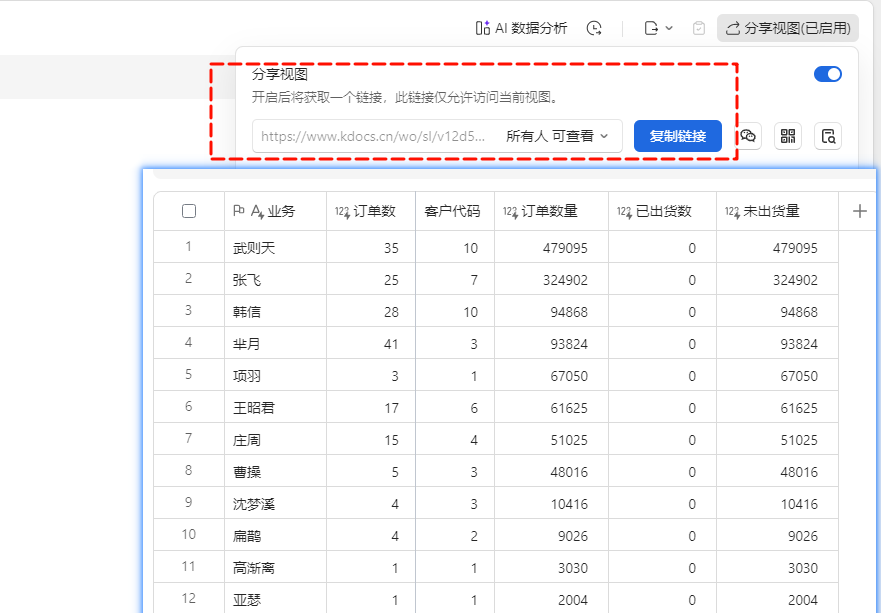Click the 已出货数 column header
The width and height of the screenshot is (881, 613).
tap(662, 211)
